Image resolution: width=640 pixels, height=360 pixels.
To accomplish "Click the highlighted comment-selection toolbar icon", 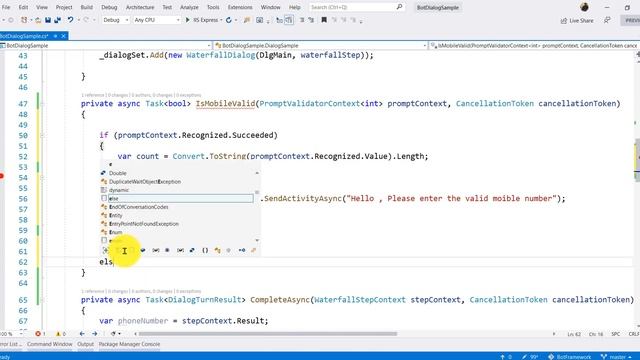I will tap(289, 20).
